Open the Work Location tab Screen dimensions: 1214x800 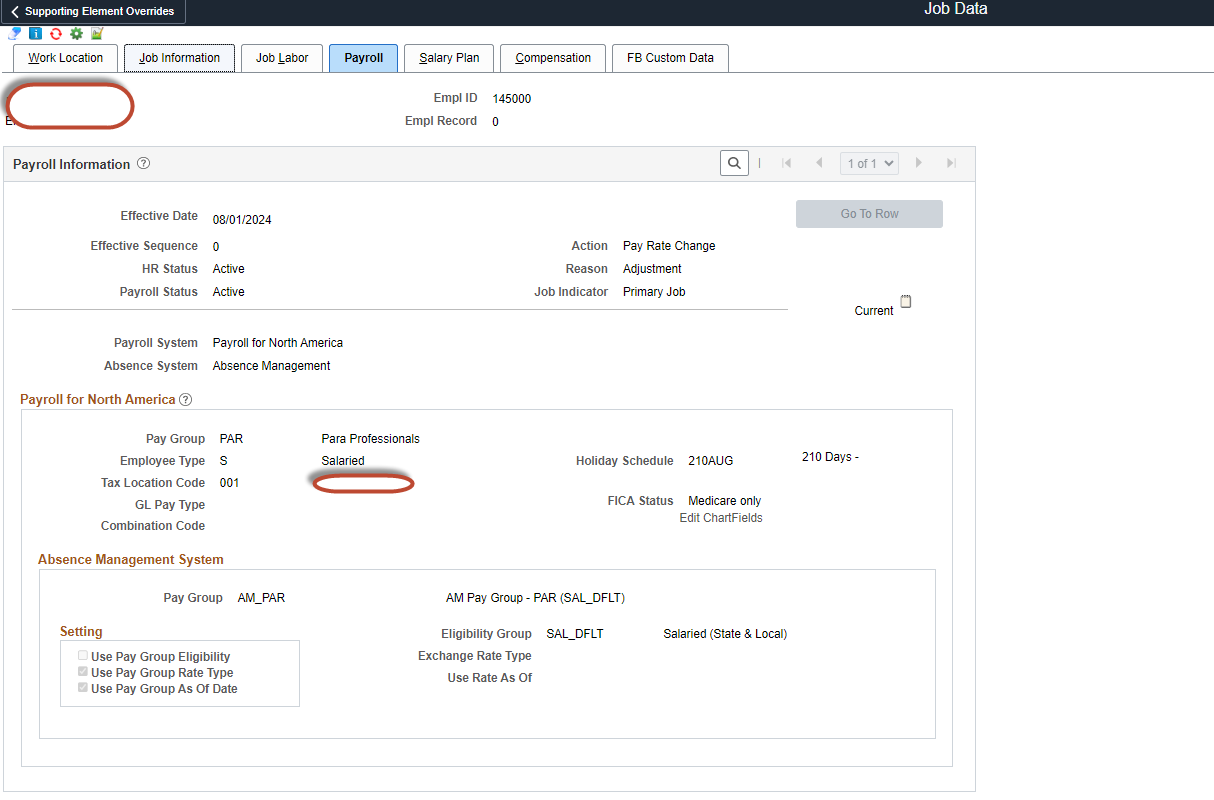[x=64, y=58]
